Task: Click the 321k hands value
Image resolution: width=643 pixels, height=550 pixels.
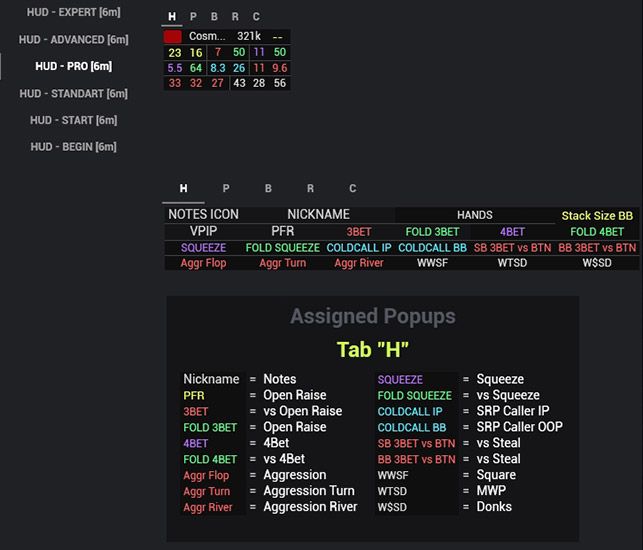Action: click(x=249, y=36)
